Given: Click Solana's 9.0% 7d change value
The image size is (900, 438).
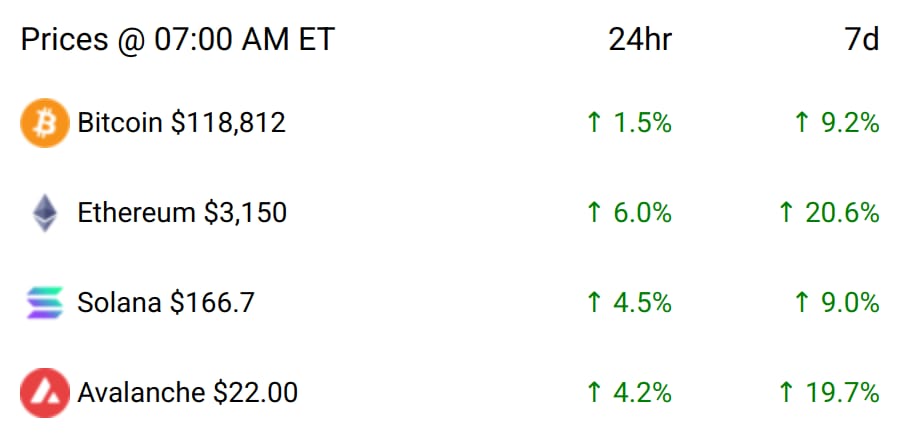Looking at the screenshot, I should (850, 303).
